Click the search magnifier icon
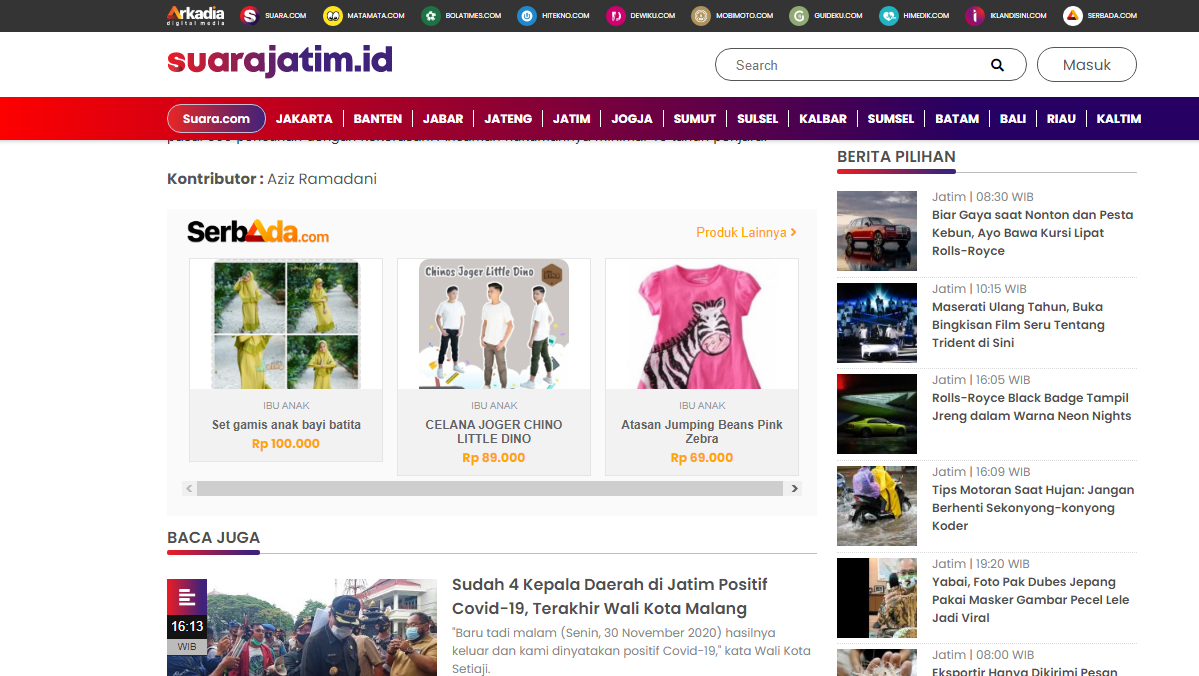Screen dimensions: 1199x676 997,64
